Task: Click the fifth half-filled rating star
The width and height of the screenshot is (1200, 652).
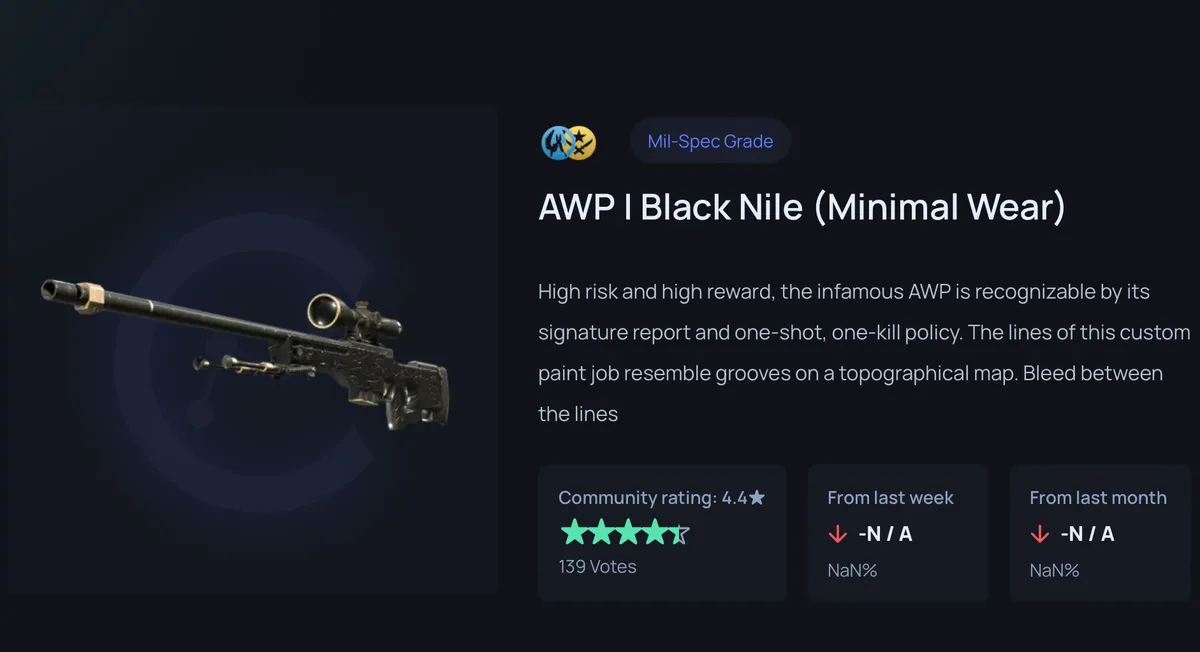Action: [x=679, y=533]
